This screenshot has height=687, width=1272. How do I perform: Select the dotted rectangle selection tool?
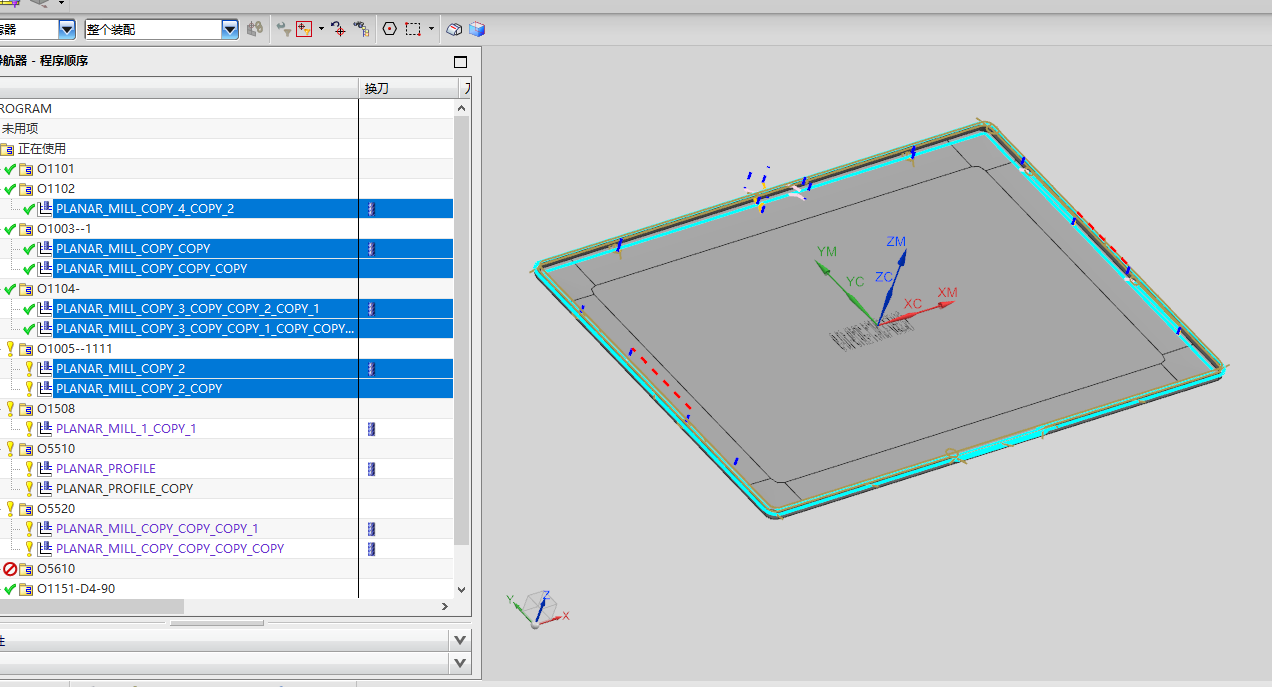tap(413, 29)
